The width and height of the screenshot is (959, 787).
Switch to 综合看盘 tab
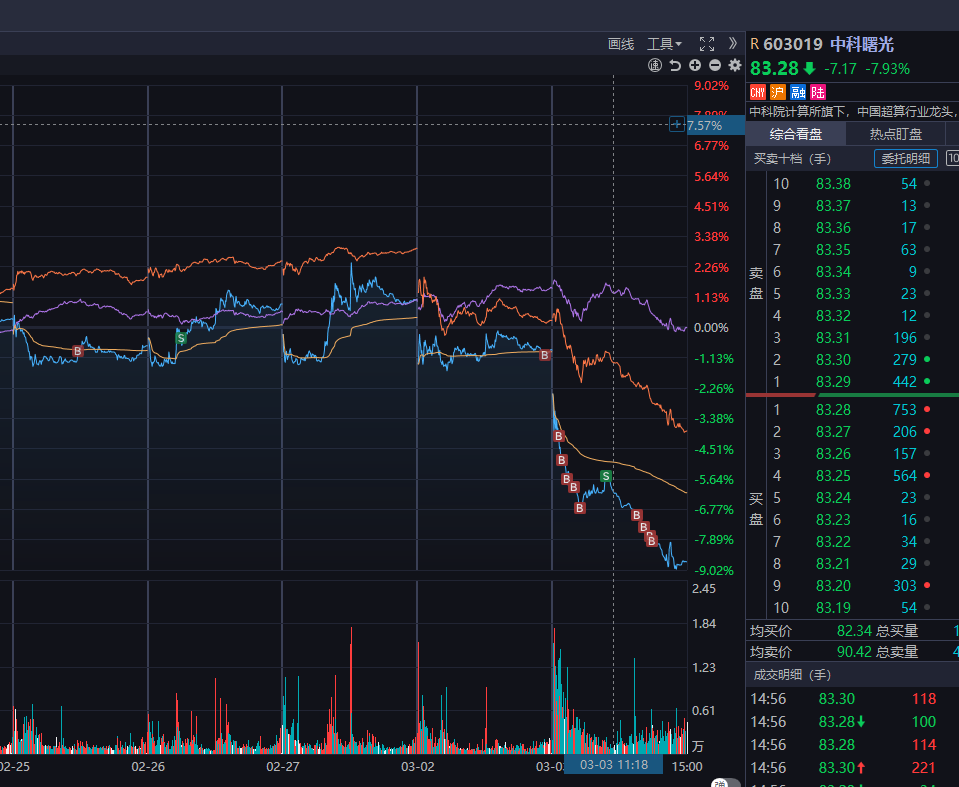pyautogui.click(x=796, y=134)
